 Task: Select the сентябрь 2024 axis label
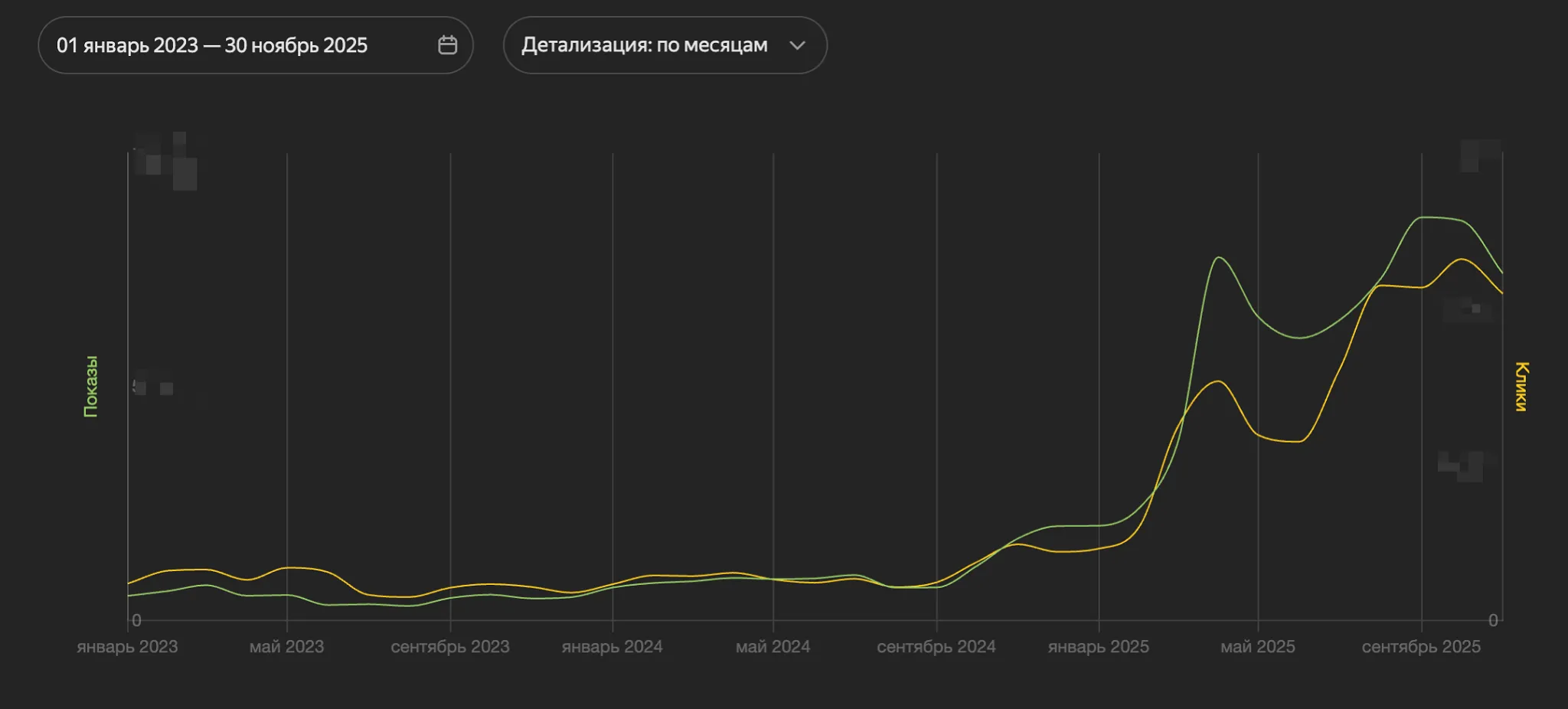click(936, 646)
